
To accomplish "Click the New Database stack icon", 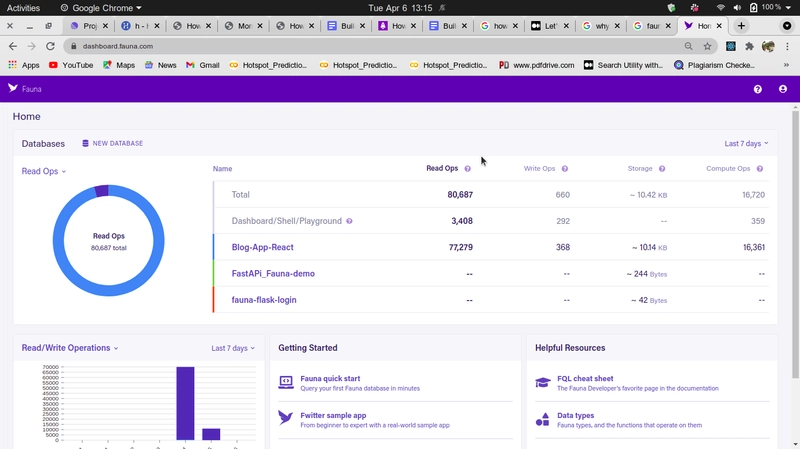I will tap(85, 143).
